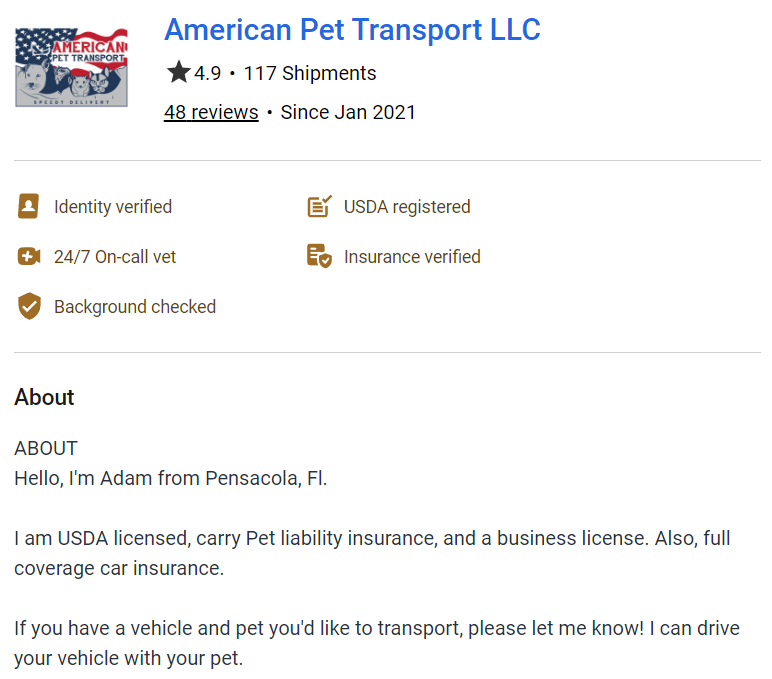The width and height of the screenshot is (772, 679).
Task: Click the About section heading
Action: 44,397
